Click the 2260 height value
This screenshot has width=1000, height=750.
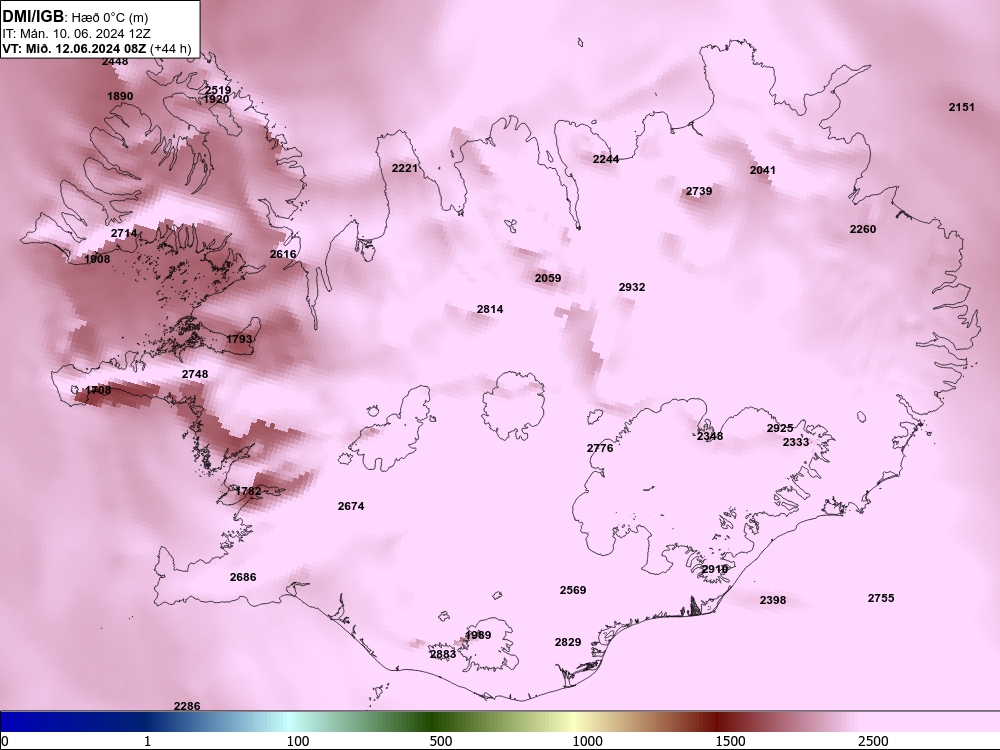coord(863,230)
